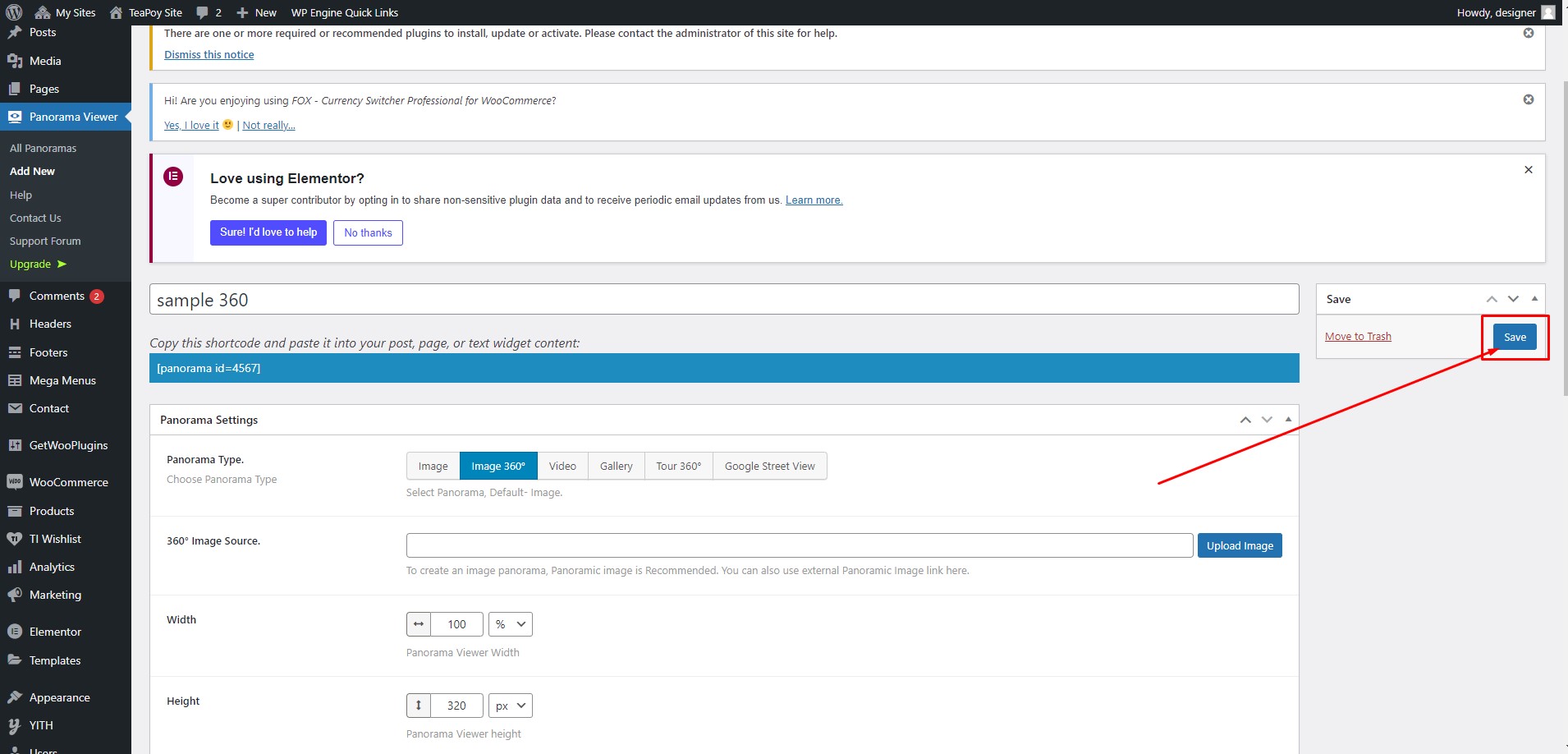Open the Height unit px dropdown

click(x=511, y=706)
